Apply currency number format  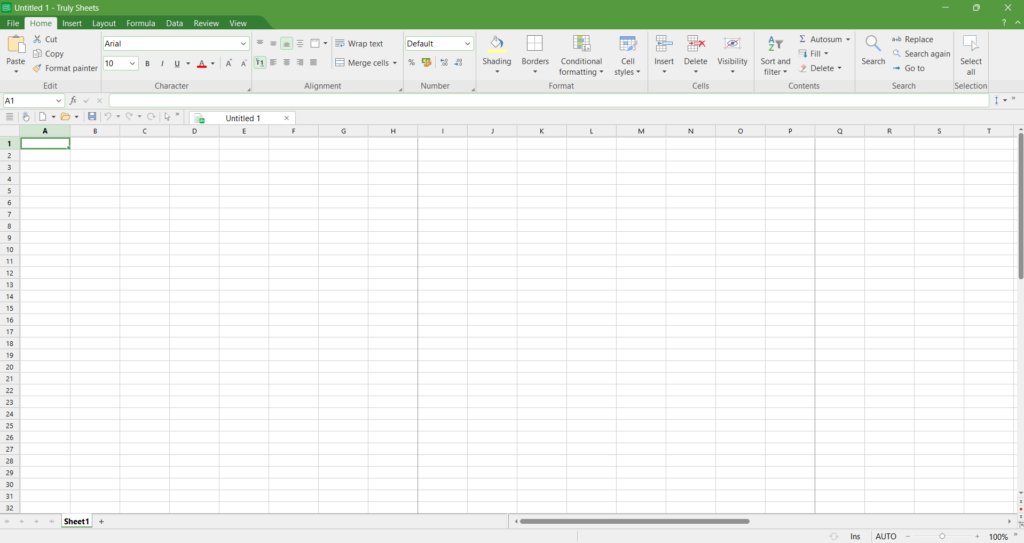[426, 63]
